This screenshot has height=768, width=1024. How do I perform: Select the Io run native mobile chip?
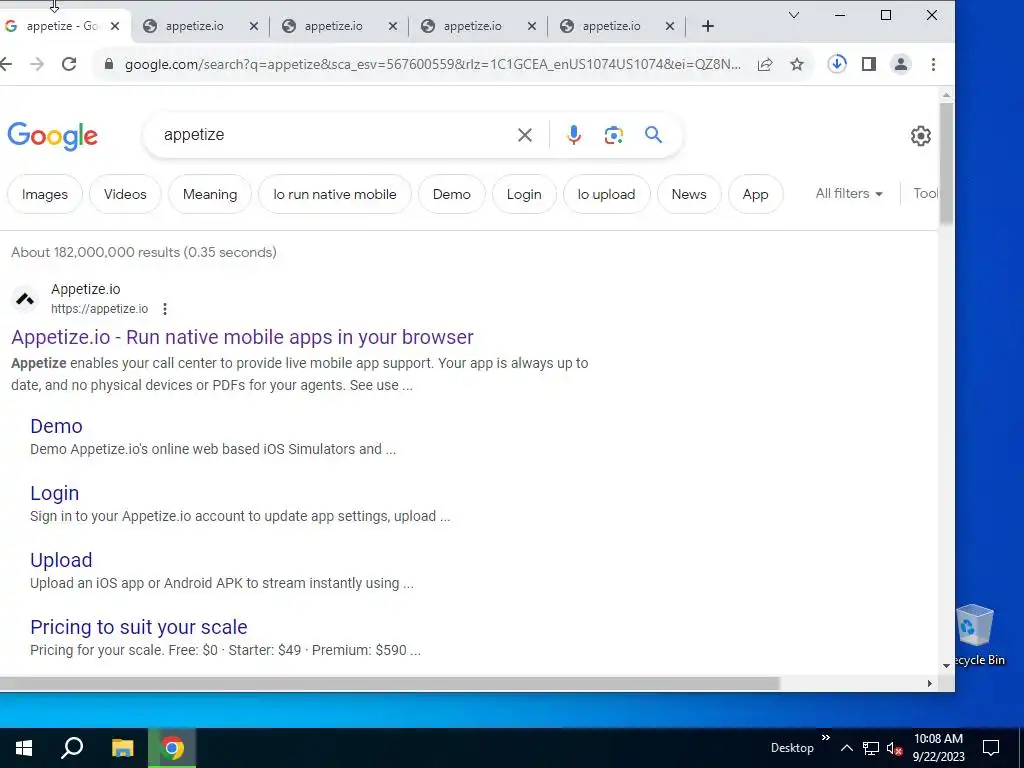(x=334, y=195)
